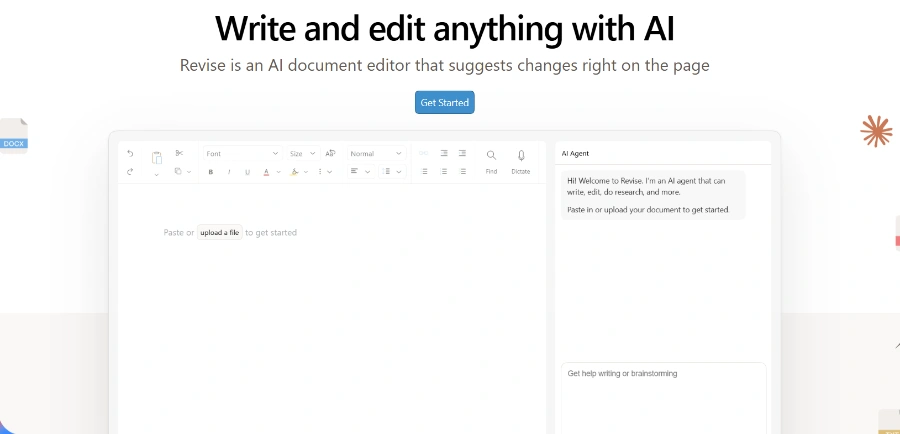Toggle Italic formatting

click(x=229, y=172)
